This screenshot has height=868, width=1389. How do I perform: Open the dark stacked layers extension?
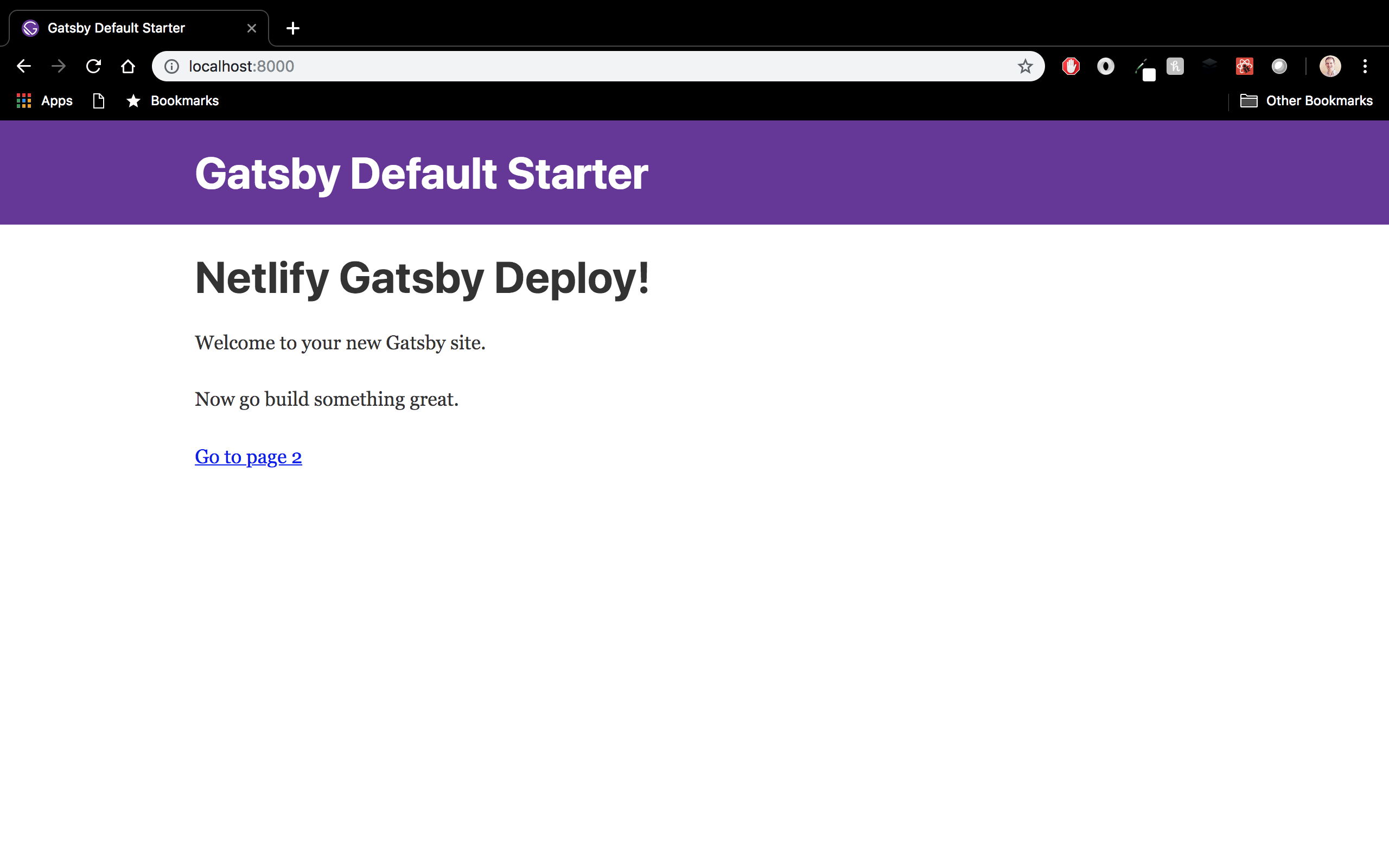pos(1210,63)
